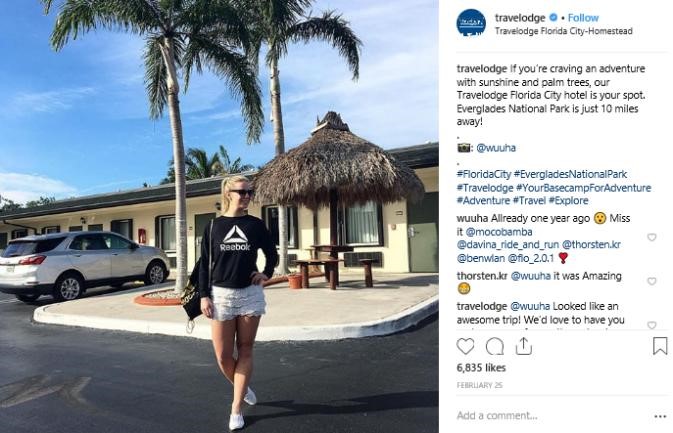Click the verified badge next to travelodge
673x433 pixels.
click(553, 18)
